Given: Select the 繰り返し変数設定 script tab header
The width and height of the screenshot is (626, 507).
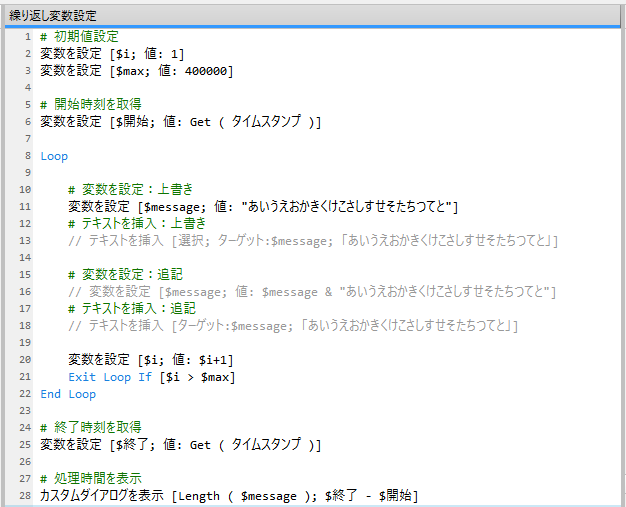Looking at the screenshot, I should (53, 16).
